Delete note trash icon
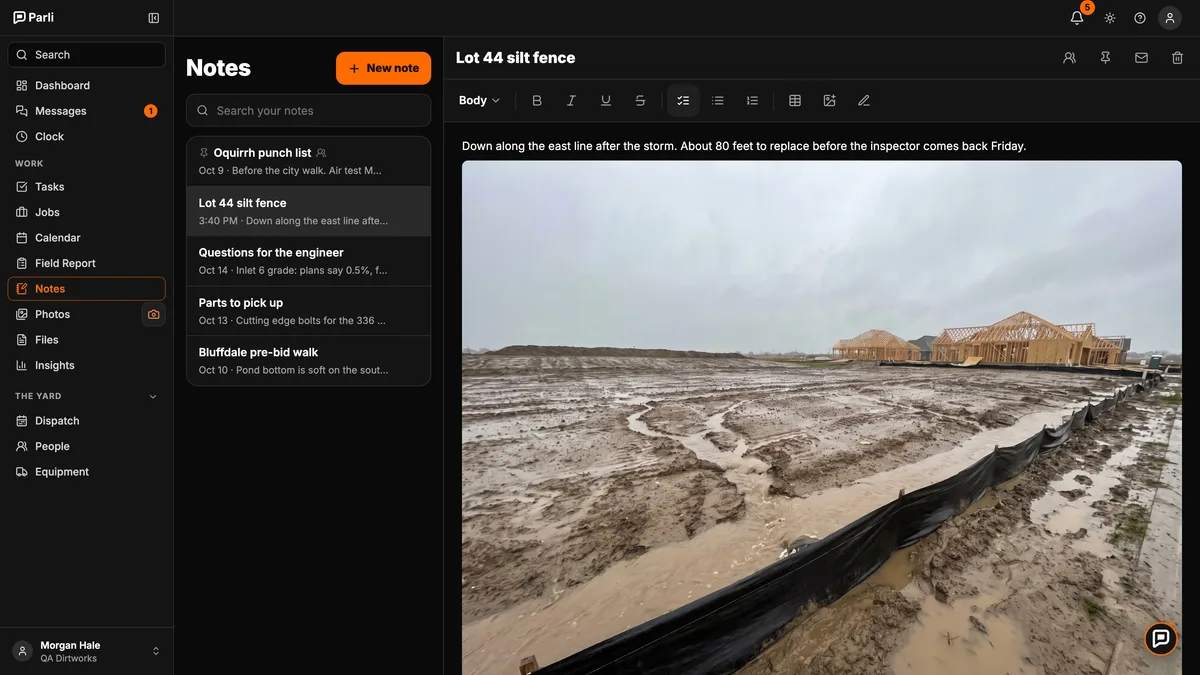The image size is (1200, 675). click(1177, 58)
